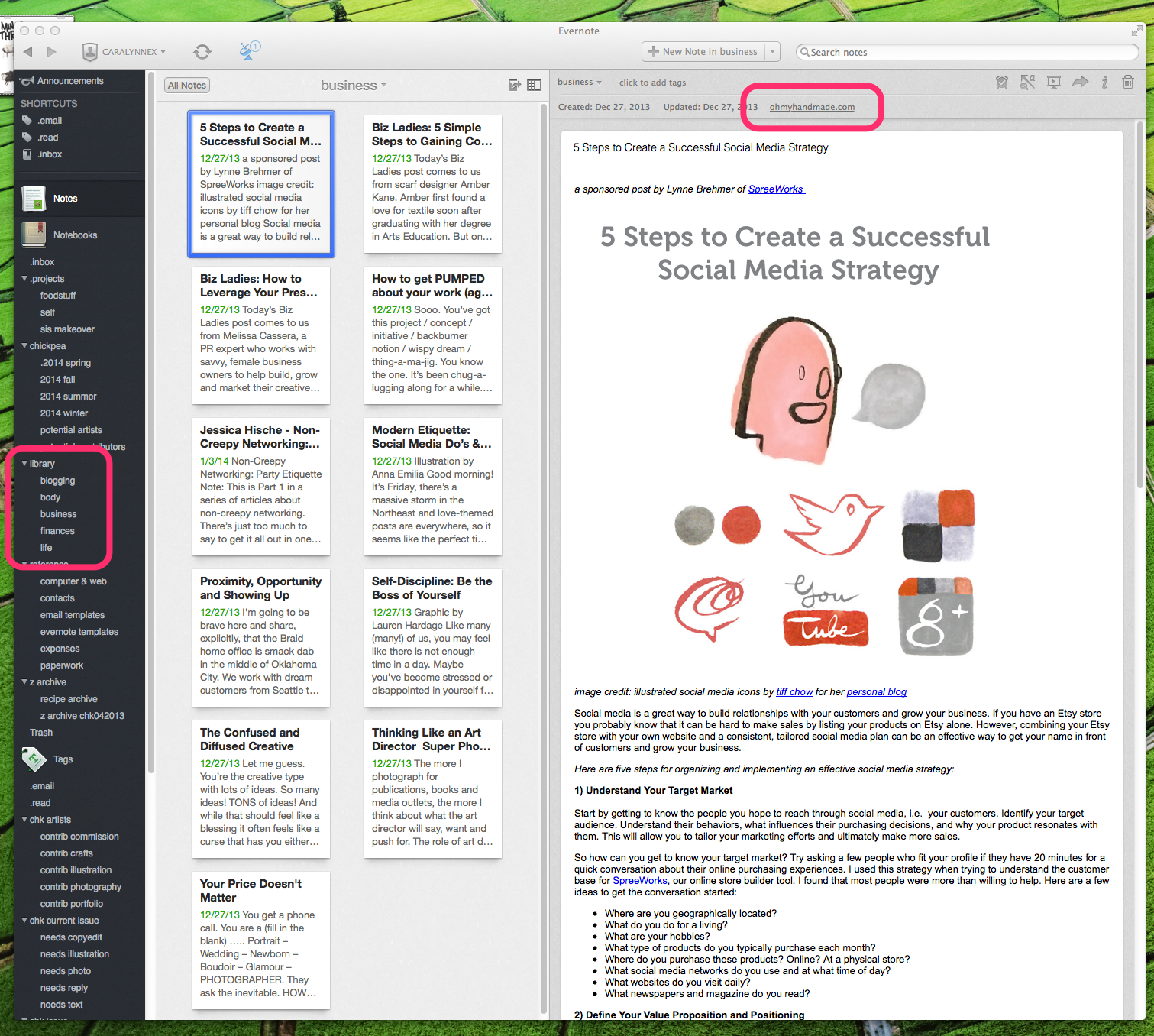1154x1036 pixels.
Task: Open the ohmyhandmade.com source link
Action: (812, 107)
